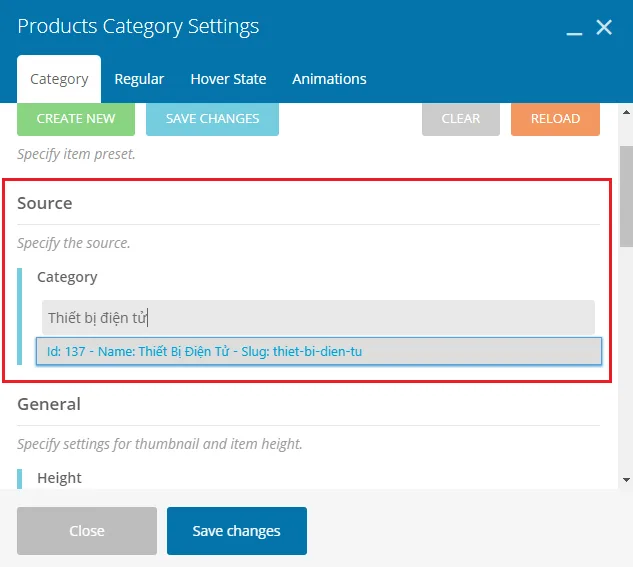
Task: Focus the Category text input field
Action: point(318,318)
